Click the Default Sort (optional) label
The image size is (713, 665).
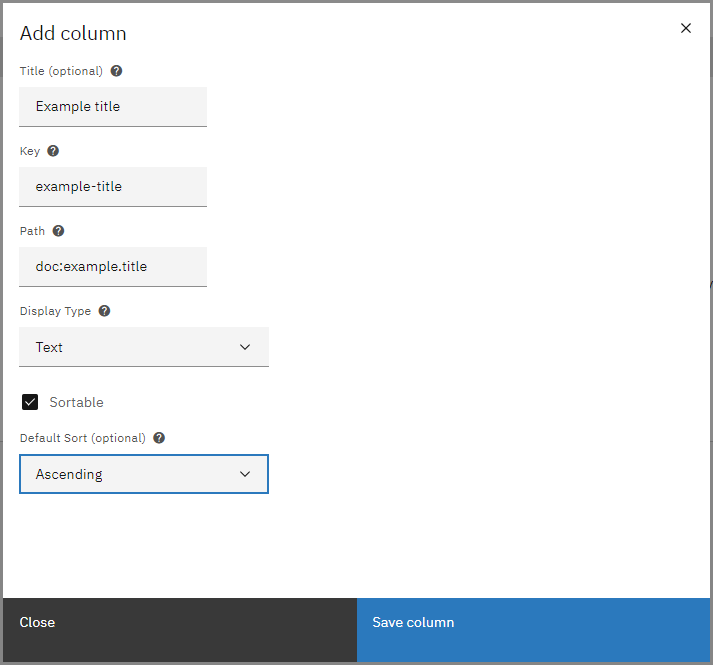[83, 438]
